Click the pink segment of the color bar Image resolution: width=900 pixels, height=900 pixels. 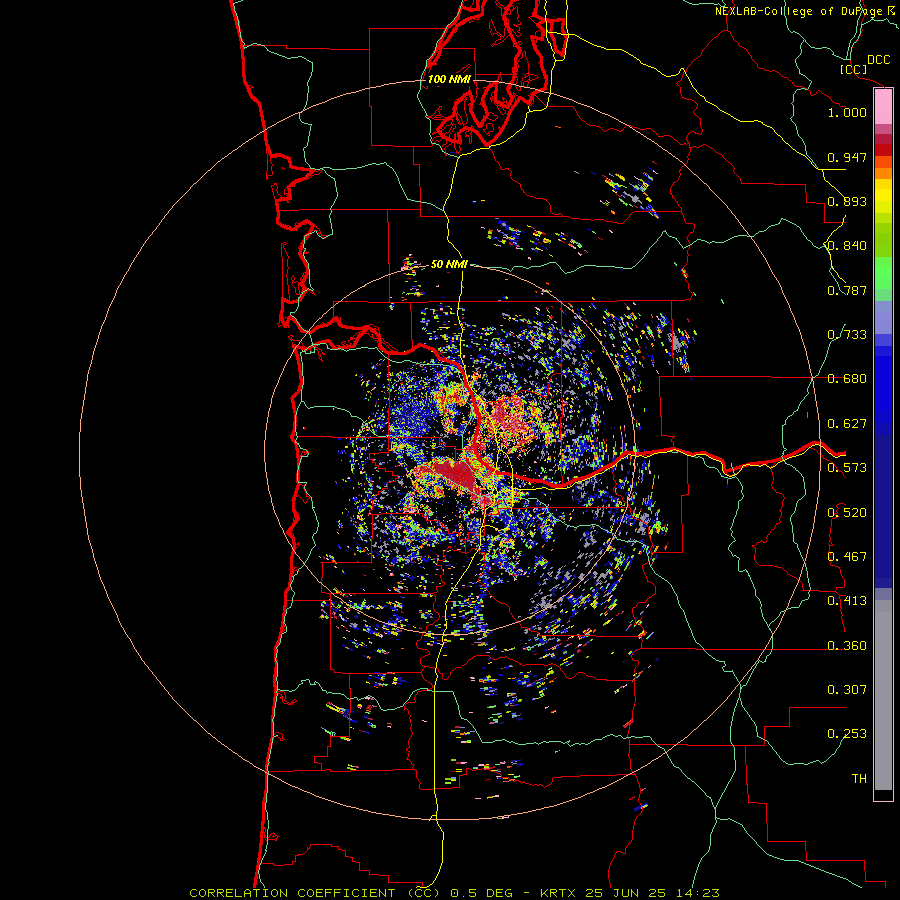tap(883, 106)
